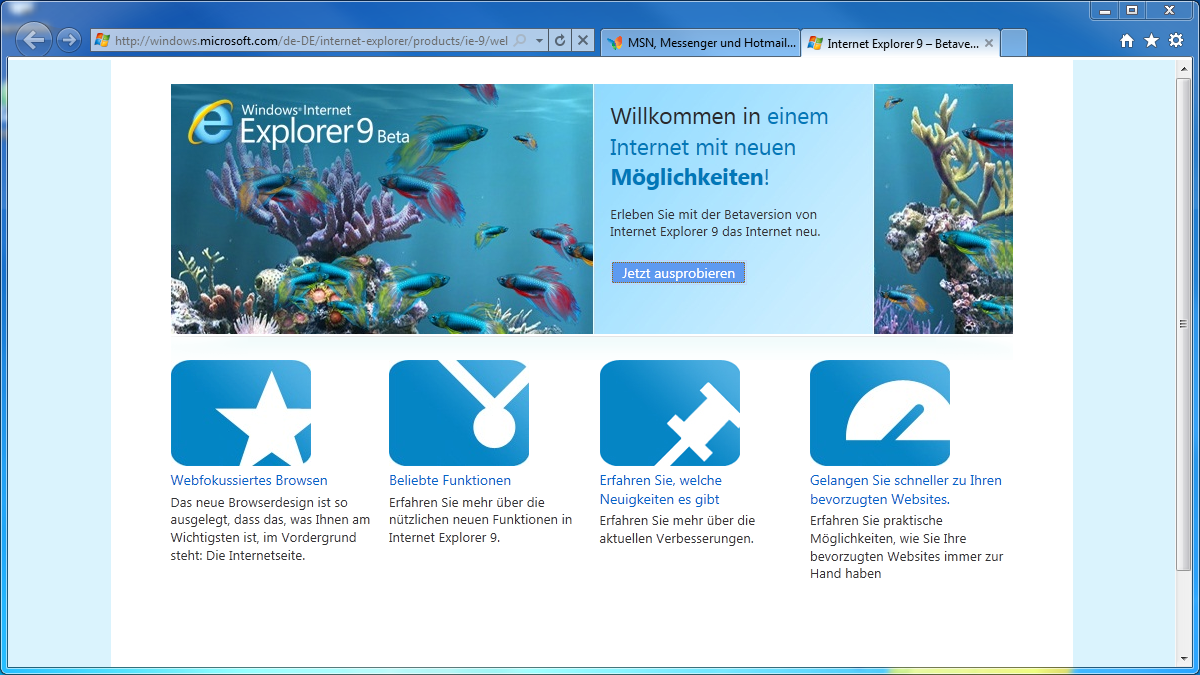The height and width of the screenshot is (675, 1200).
Task: Stop loading with the X icon
Action: tap(584, 41)
